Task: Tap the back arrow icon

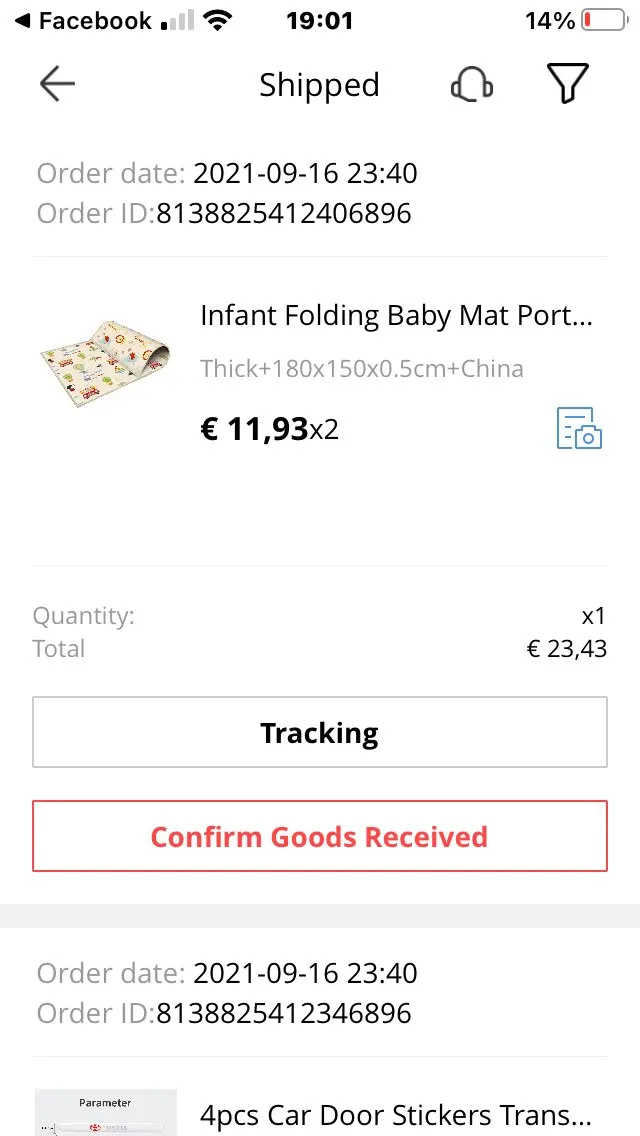Action: pos(57,85)
